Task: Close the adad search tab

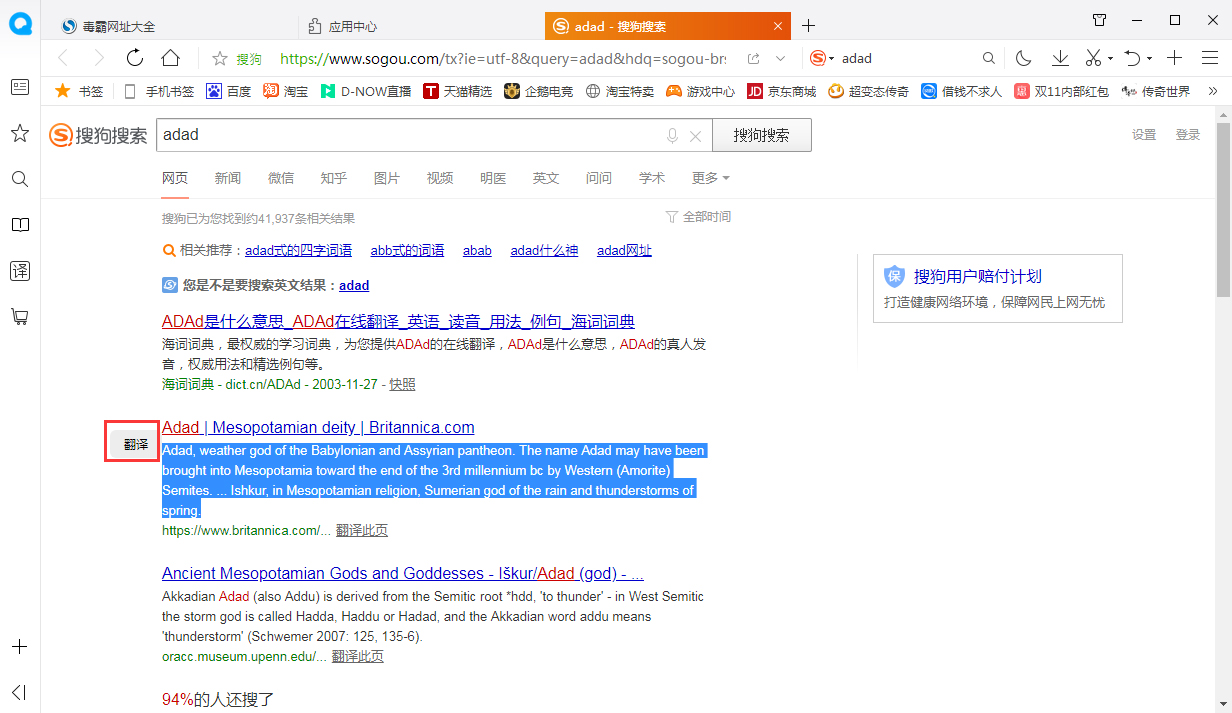Action: point(779,26)
